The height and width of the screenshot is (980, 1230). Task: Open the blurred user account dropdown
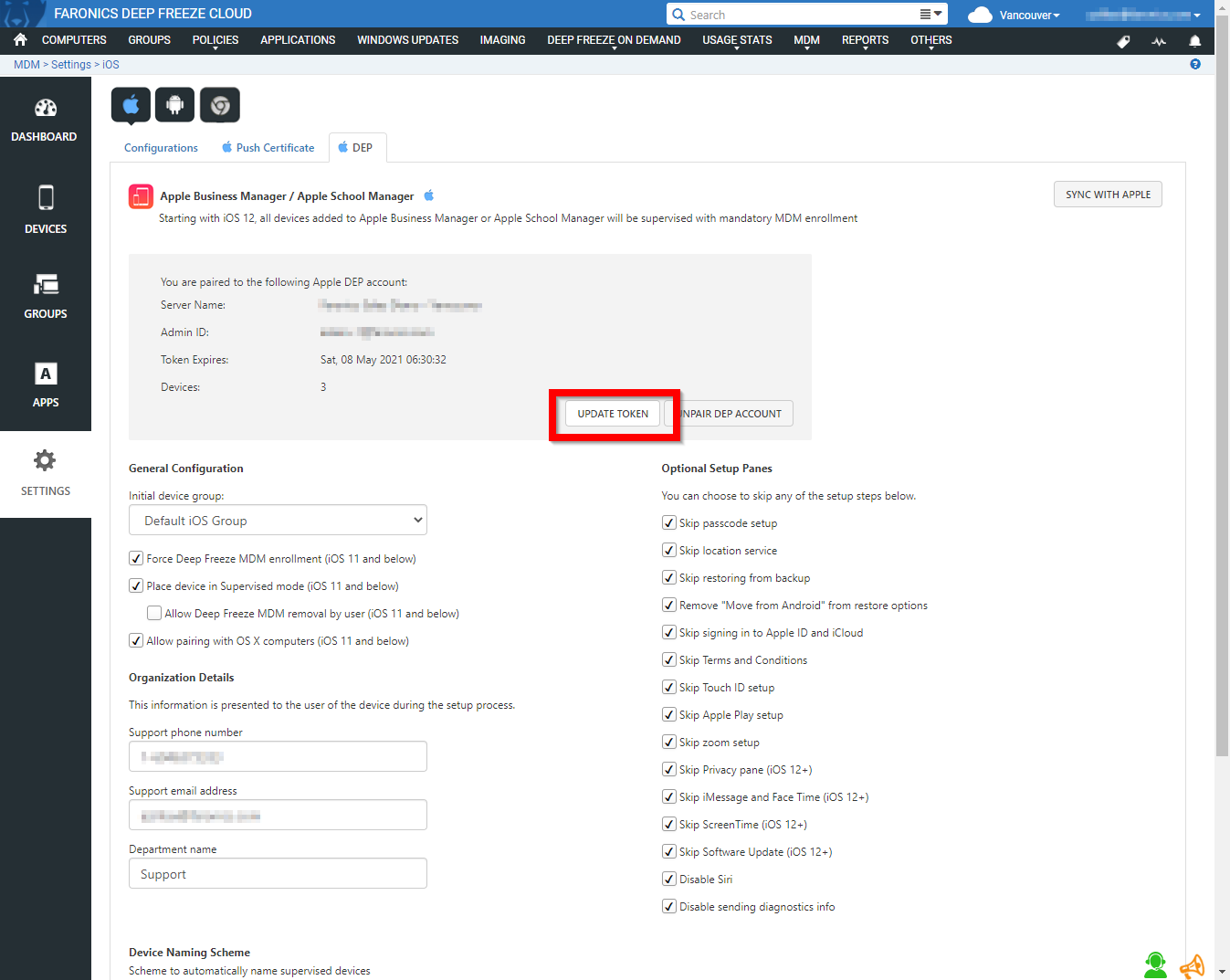click(1143, 15)
